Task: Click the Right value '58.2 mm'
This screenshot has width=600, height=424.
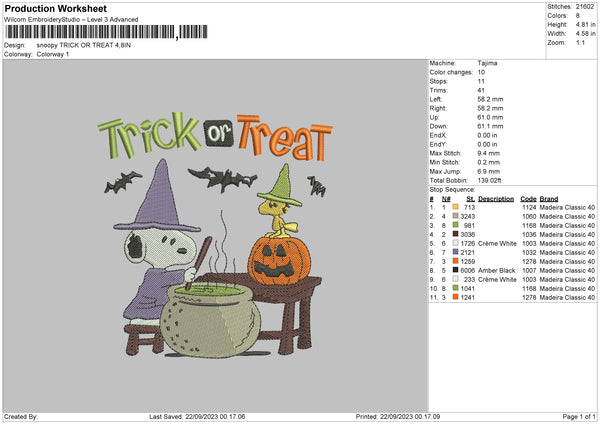Action: tap(491, 108)
